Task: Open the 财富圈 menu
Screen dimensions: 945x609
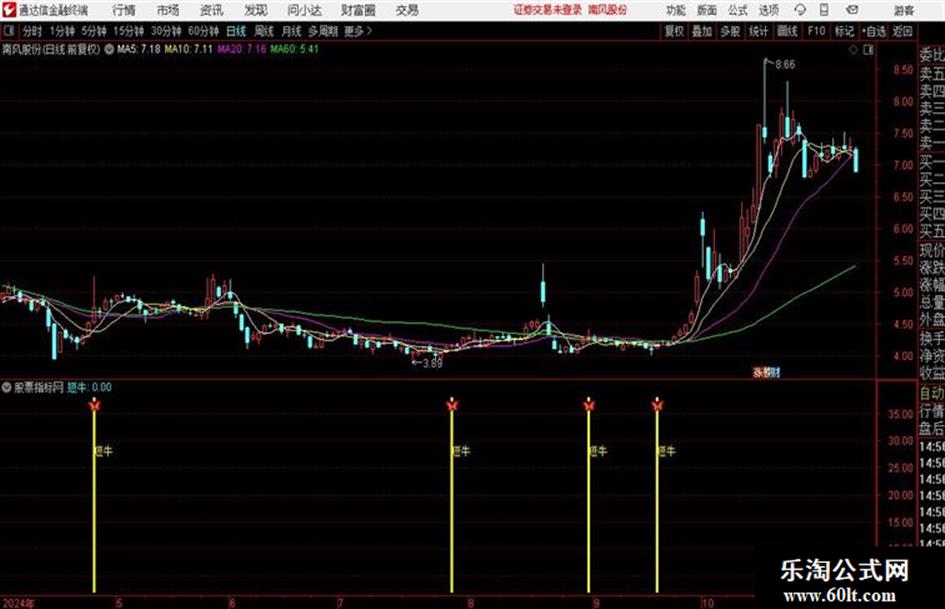Action: pos(358,10)
